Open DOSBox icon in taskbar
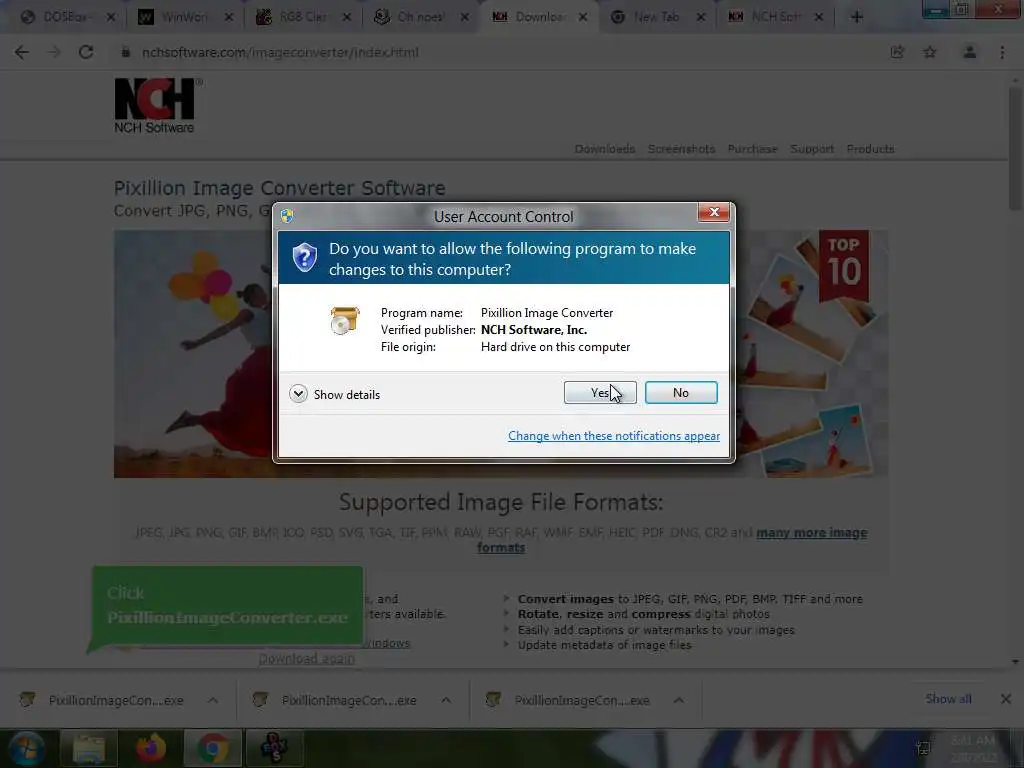The width and height of the screenshot is (1024, 768). 274,748
